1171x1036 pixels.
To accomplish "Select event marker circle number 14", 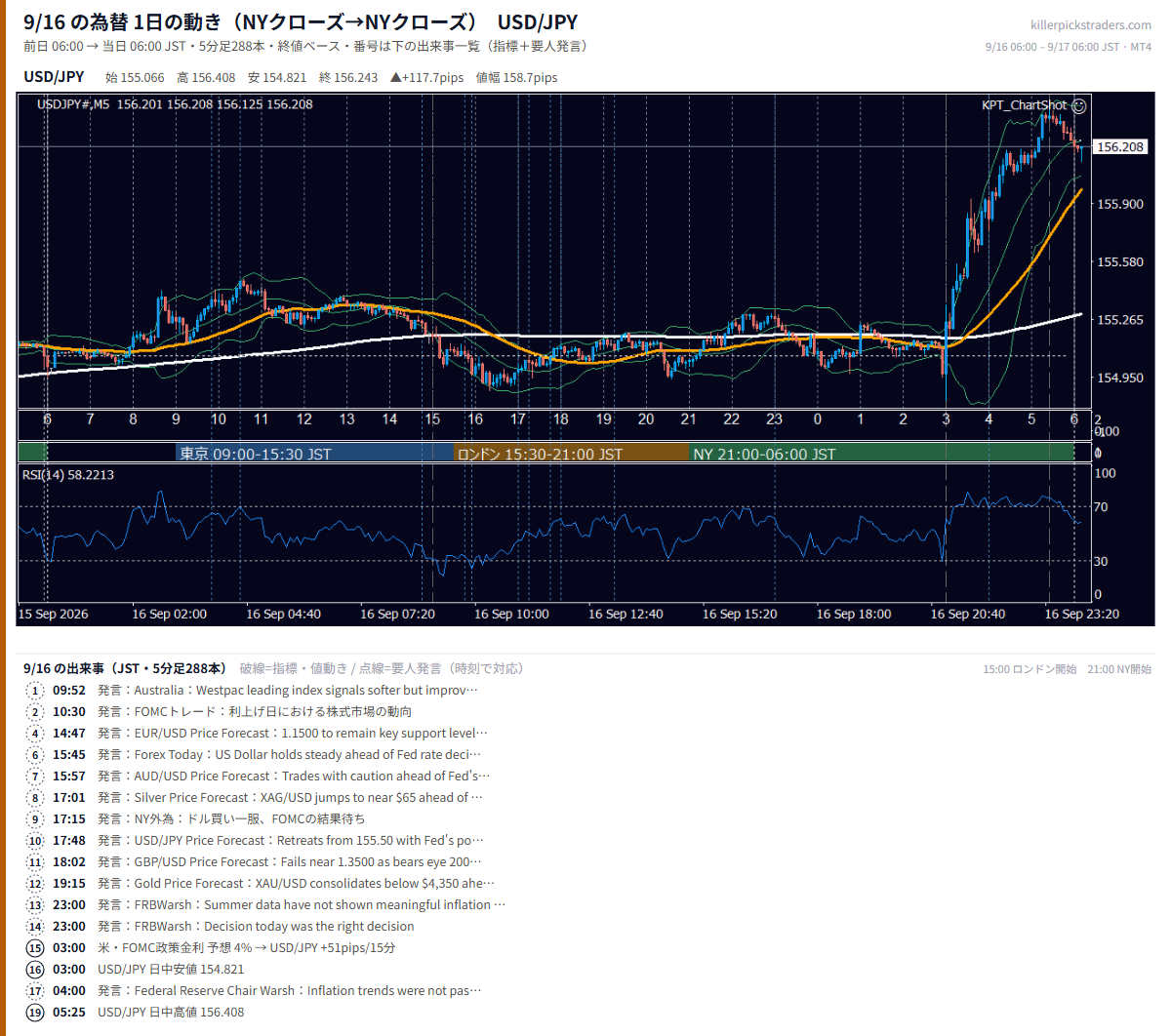I will point(35,927).
